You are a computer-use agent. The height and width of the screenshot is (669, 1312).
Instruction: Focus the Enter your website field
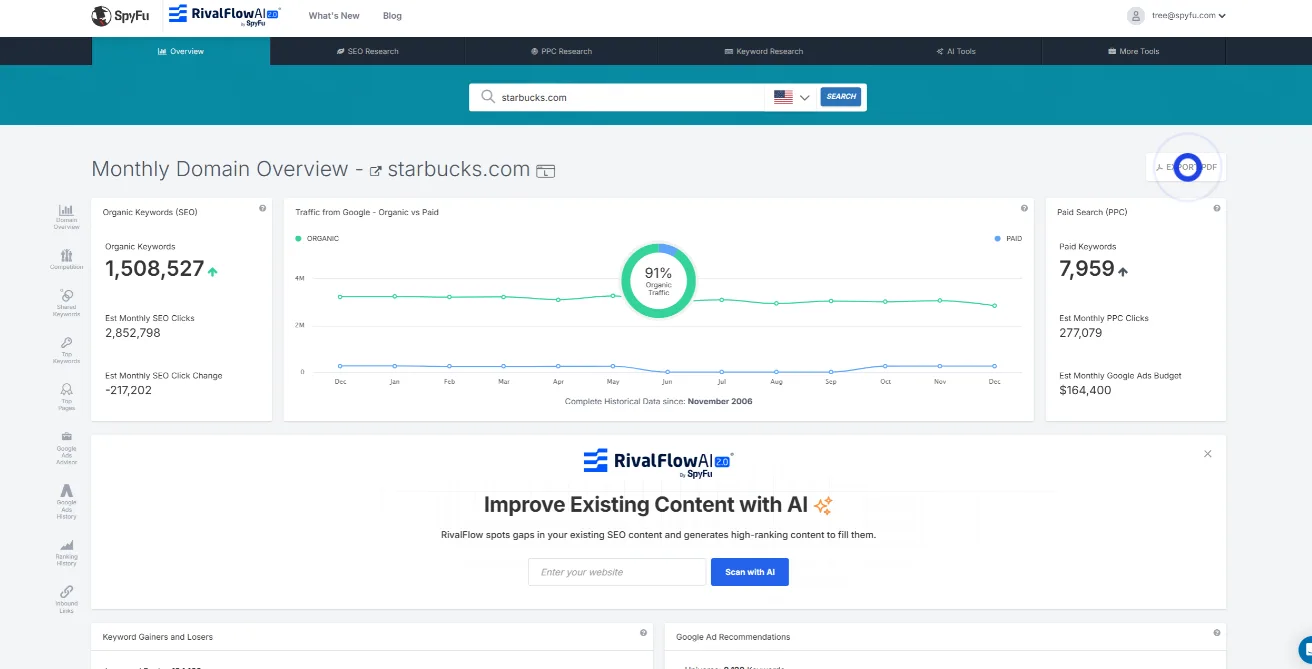[617, 572]
